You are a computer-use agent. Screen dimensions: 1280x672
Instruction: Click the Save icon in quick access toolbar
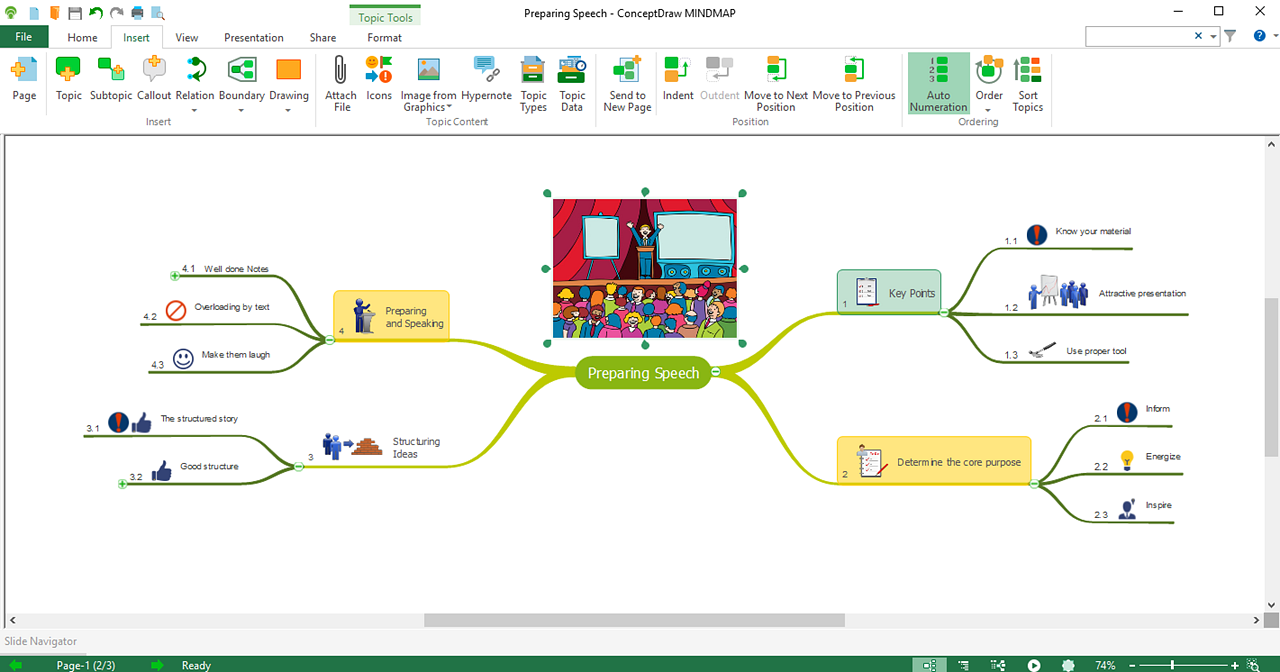pyautogui.click(x=74, y=13)
